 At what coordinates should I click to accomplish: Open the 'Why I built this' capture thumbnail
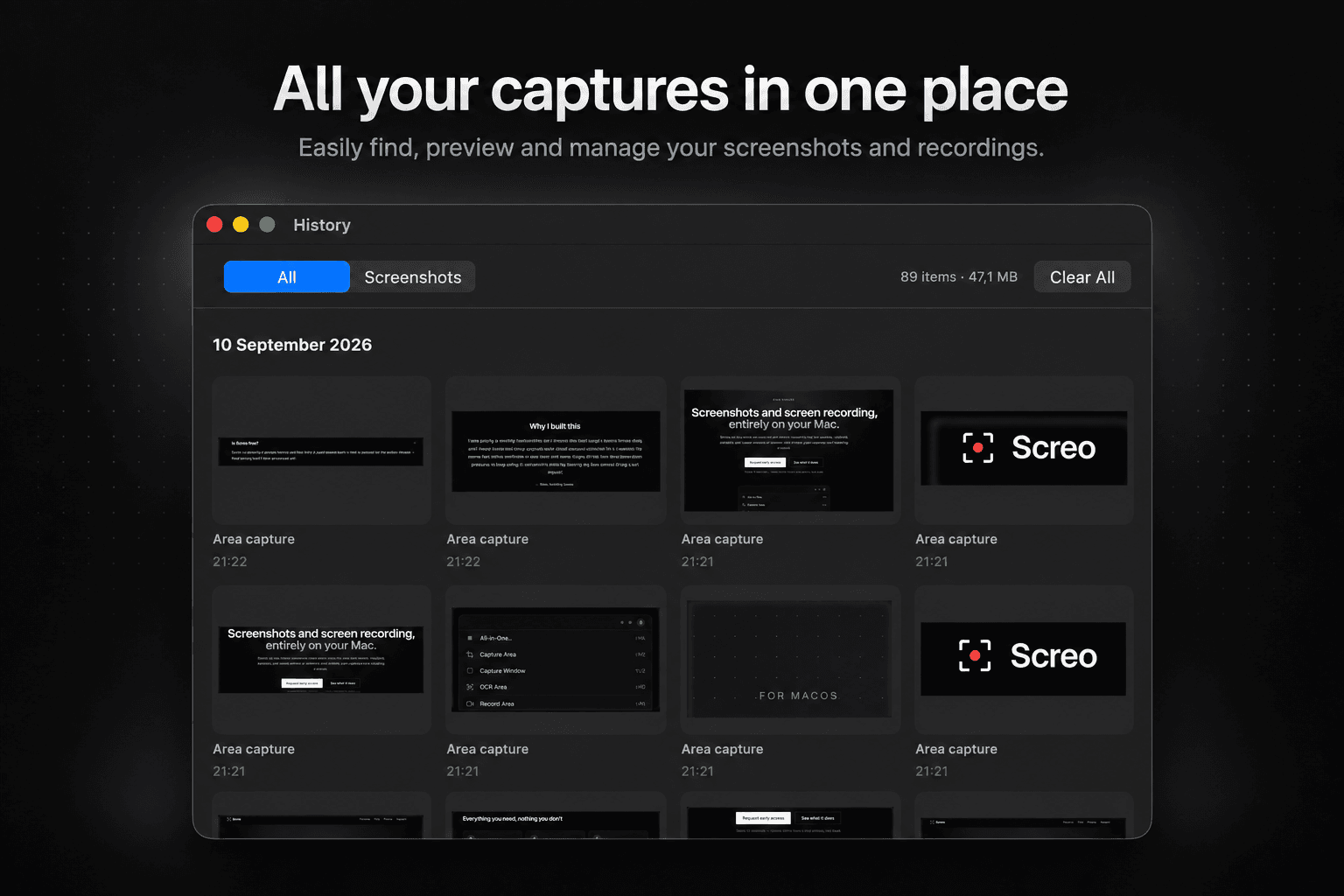point(556,451)
